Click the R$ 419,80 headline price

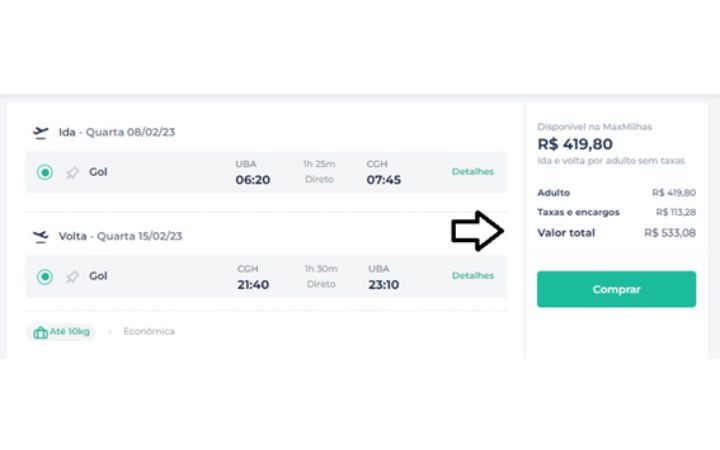[x=575, y=144]
